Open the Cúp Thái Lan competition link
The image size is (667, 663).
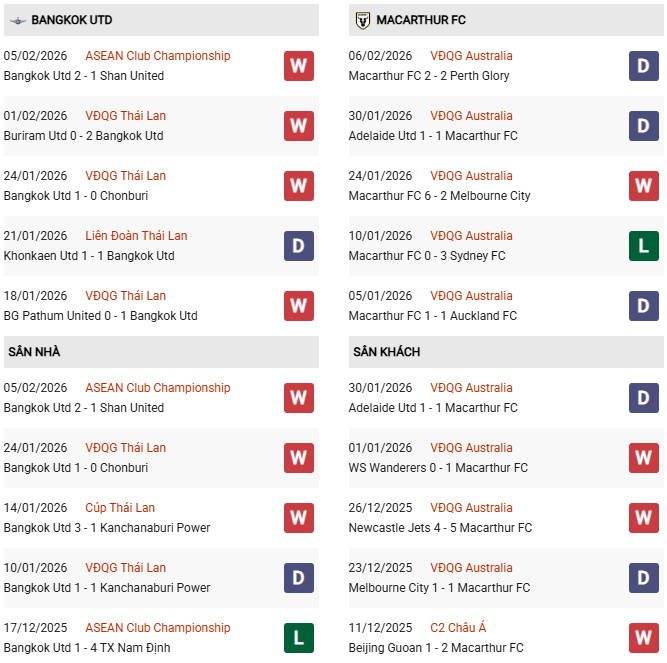[120, 508]
